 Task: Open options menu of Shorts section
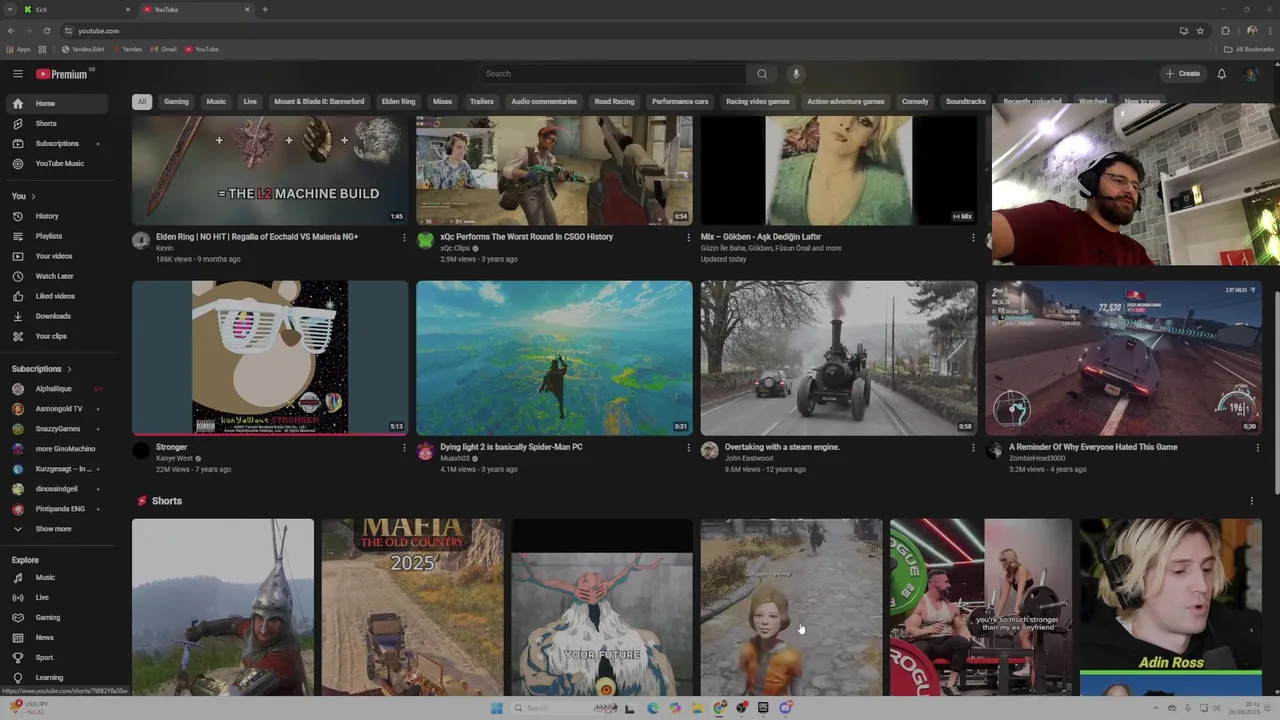1251,501
